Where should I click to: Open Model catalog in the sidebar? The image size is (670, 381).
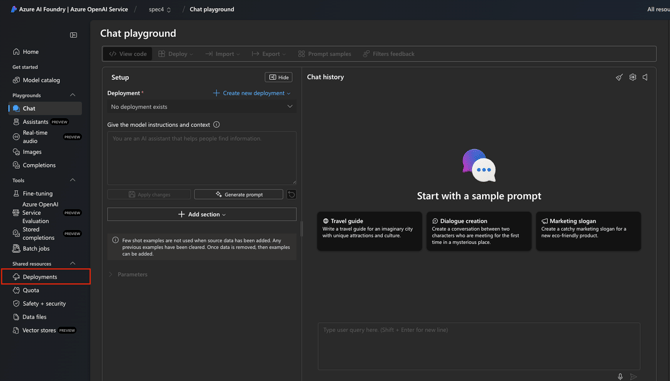click(37, 80)
